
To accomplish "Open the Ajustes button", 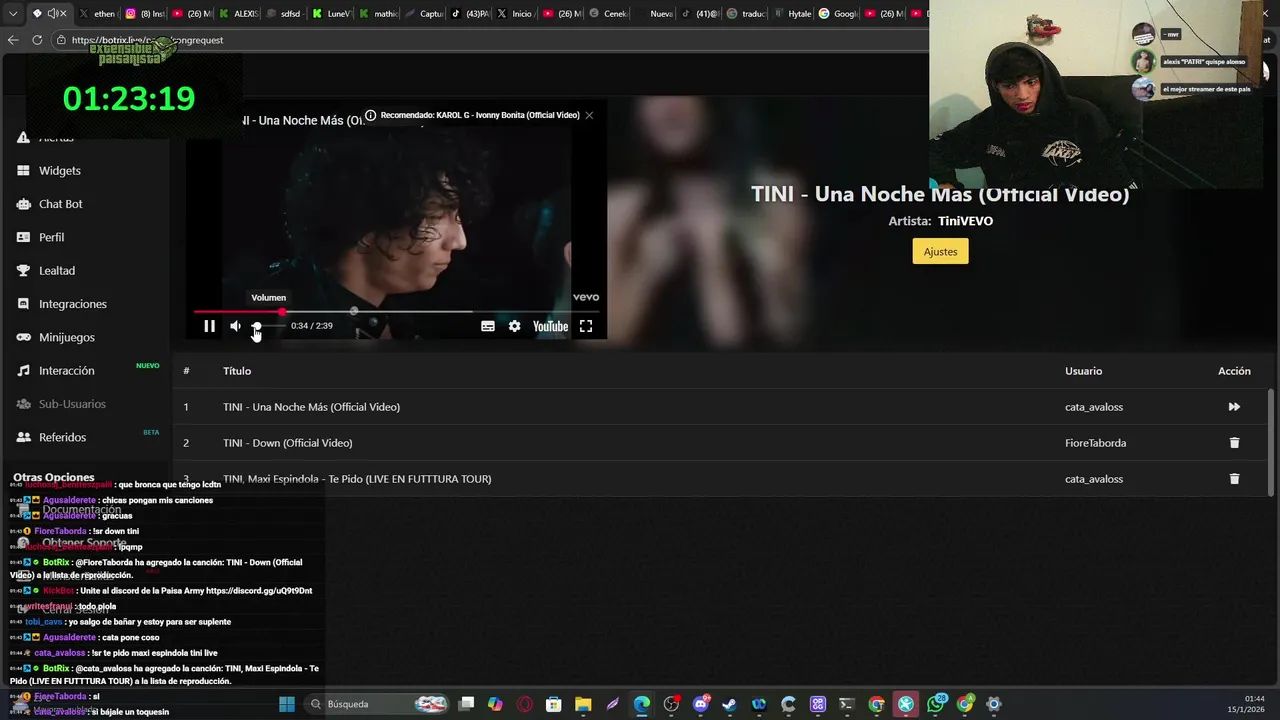I will [x=940, y=251].
